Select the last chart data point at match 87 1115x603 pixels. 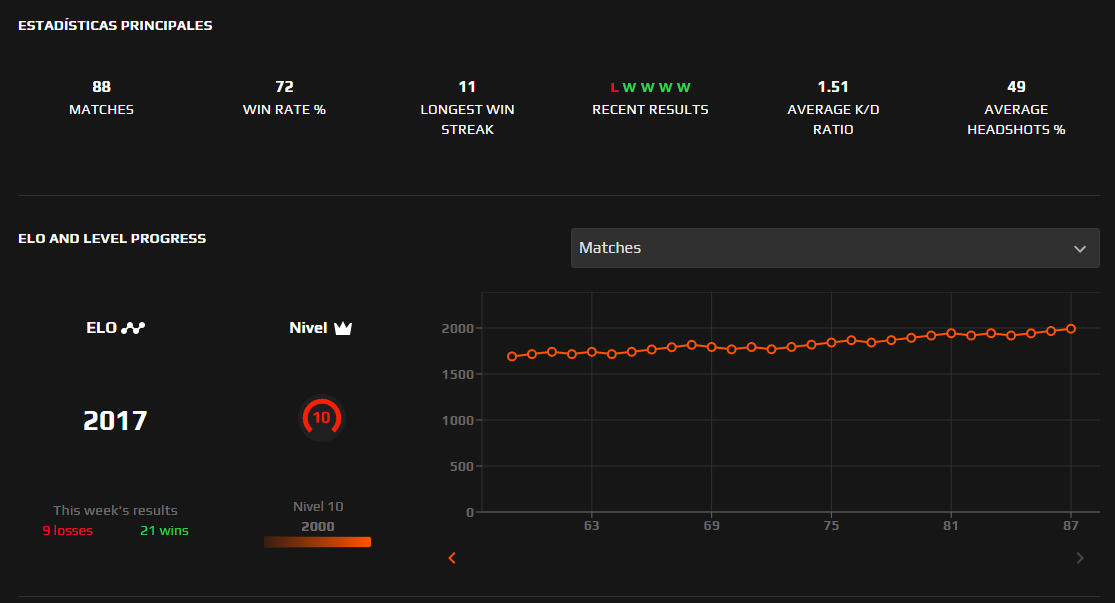pos(1071,329)
